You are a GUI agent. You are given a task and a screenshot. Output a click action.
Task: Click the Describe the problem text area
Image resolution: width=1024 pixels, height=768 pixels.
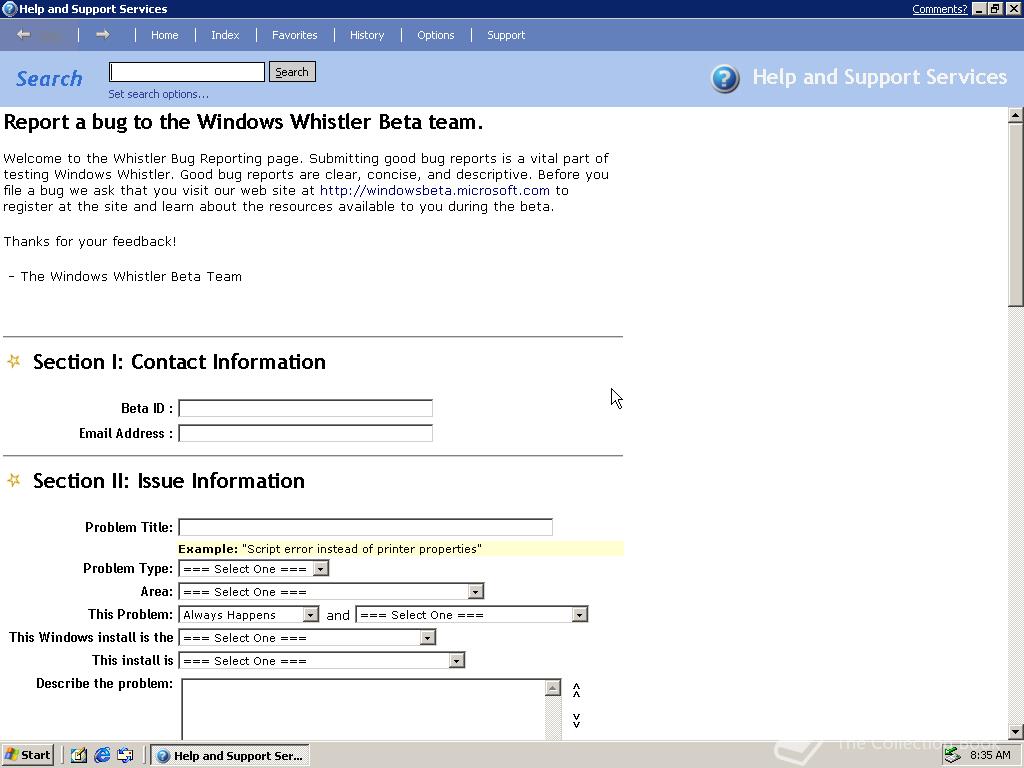coord(363,710)
